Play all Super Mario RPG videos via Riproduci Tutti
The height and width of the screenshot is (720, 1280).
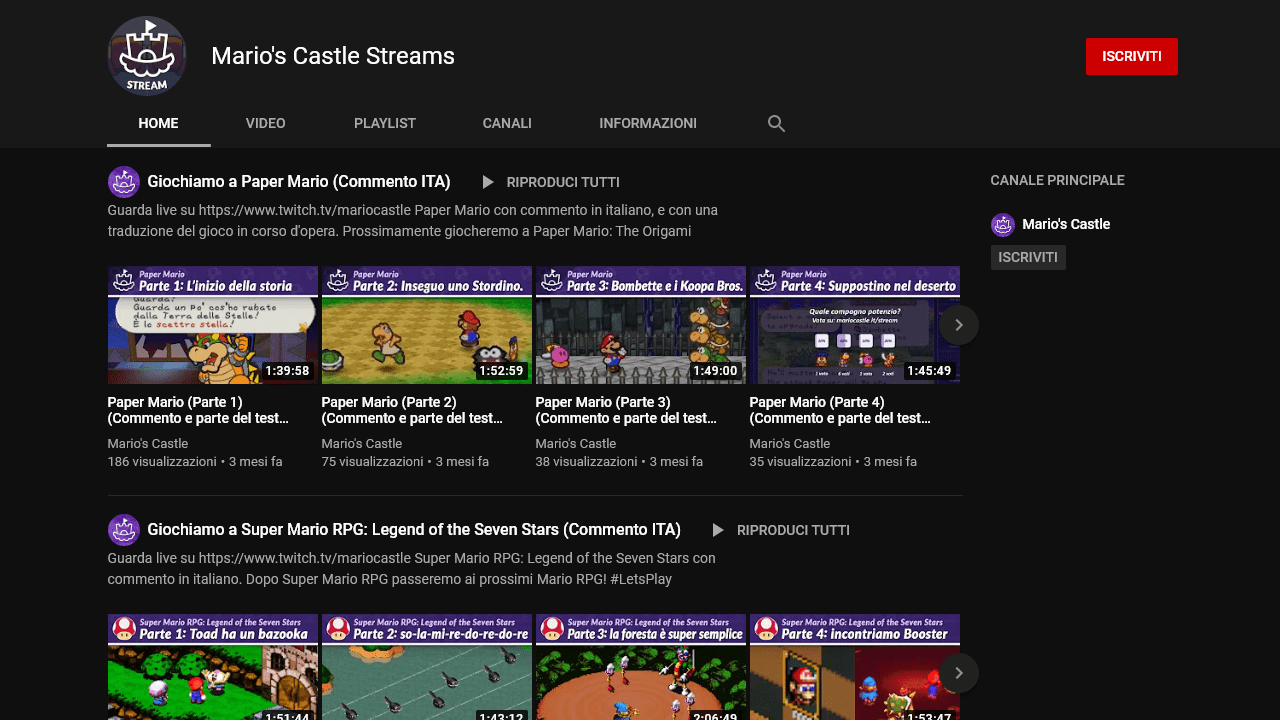[x=793, y=530]
